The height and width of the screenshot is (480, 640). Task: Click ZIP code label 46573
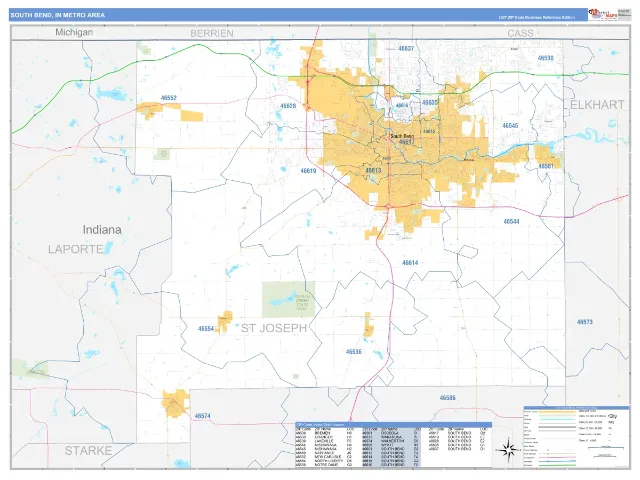click(584, 322)
